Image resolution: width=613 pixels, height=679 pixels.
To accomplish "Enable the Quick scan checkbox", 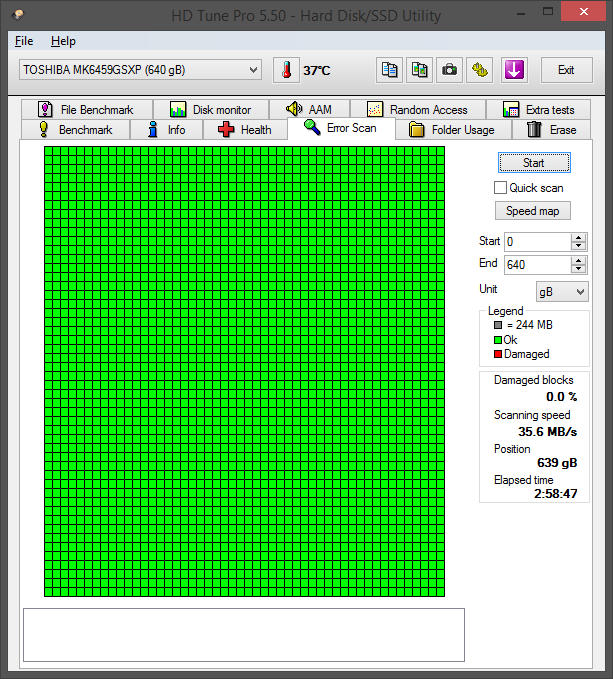I will pos(500,188).
